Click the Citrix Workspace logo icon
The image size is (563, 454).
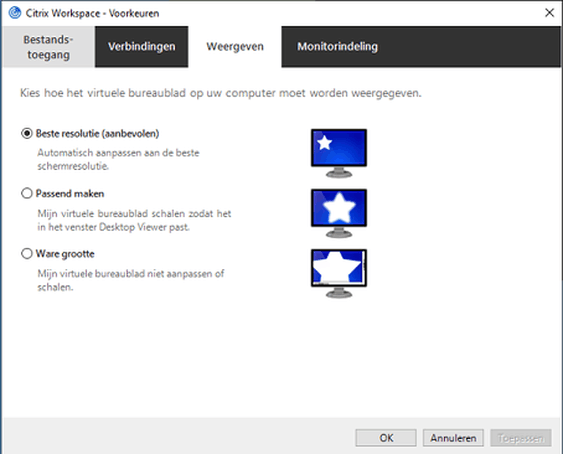[x=15, y=13]
